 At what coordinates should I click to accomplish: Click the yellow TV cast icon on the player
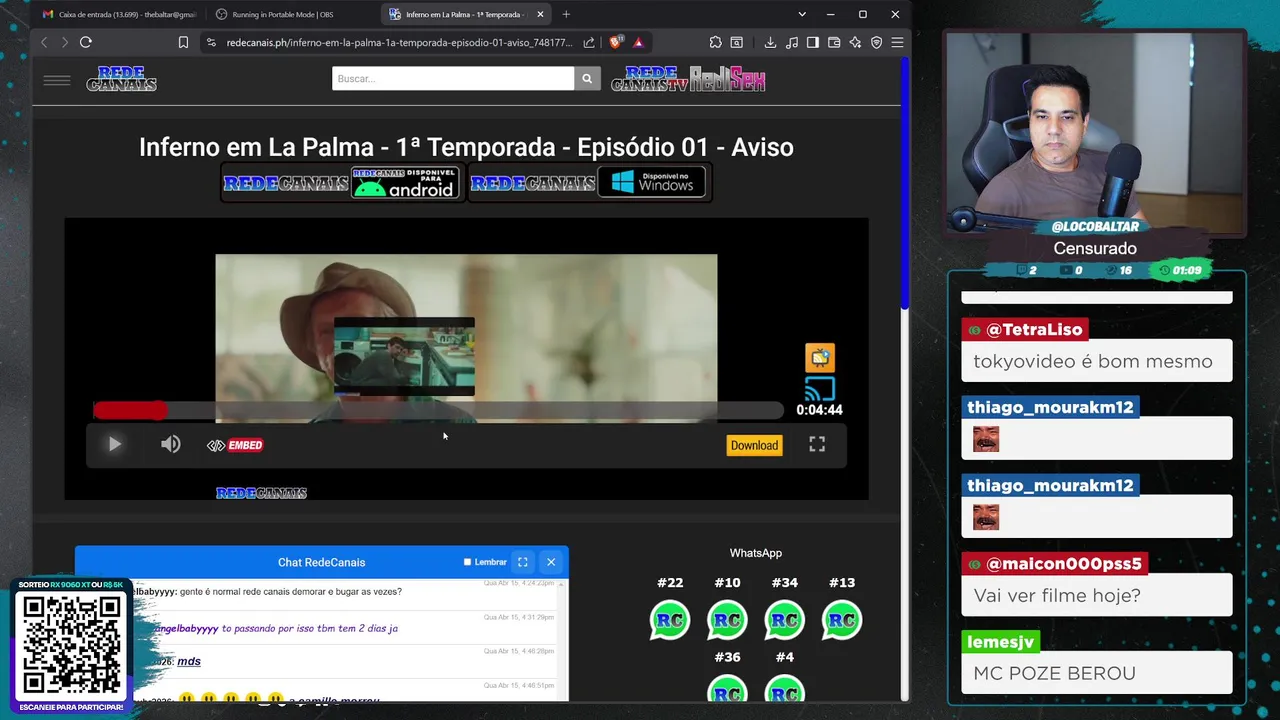[820, 357]
